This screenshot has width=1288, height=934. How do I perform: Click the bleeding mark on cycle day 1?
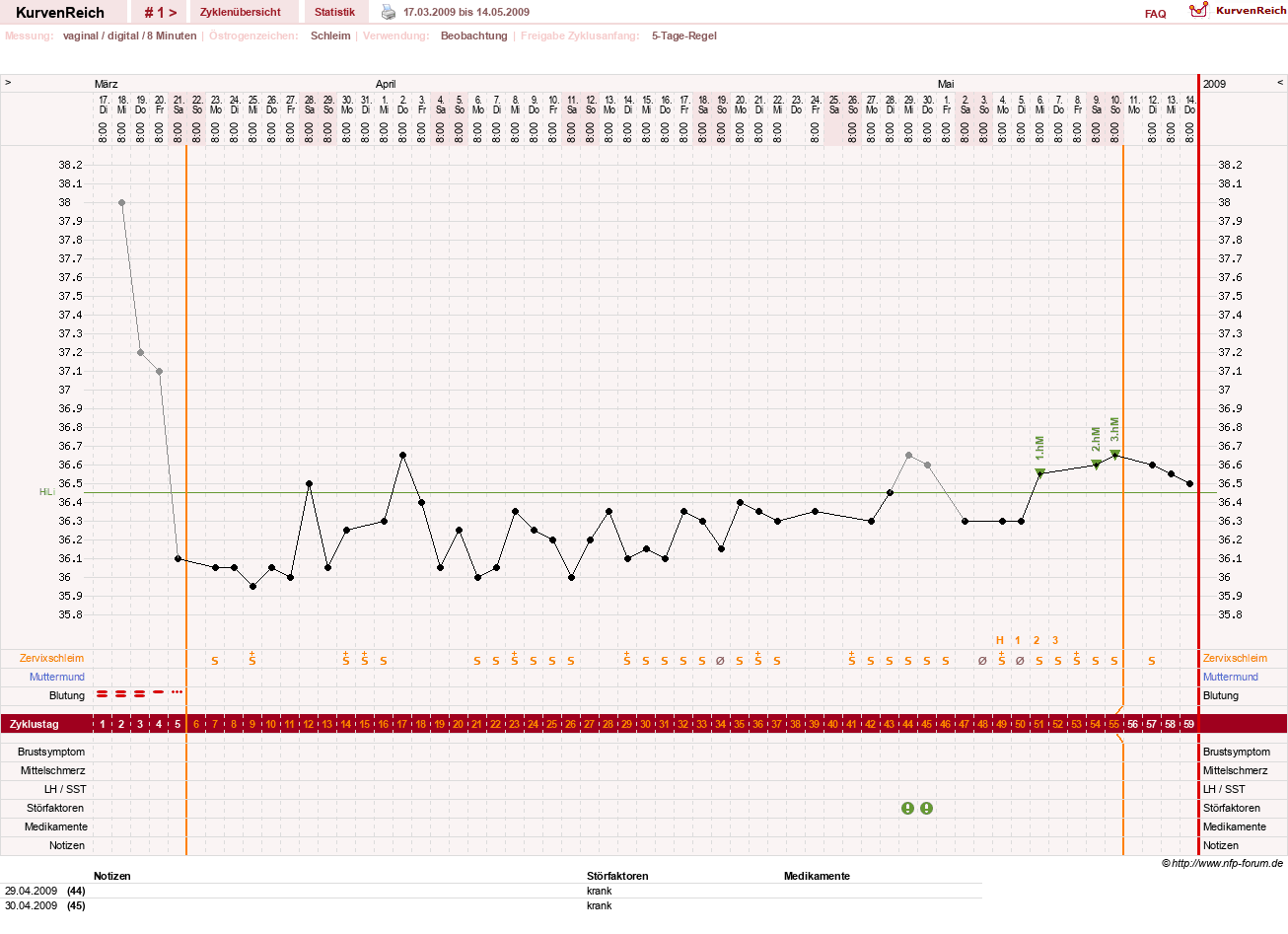[102, 693]
